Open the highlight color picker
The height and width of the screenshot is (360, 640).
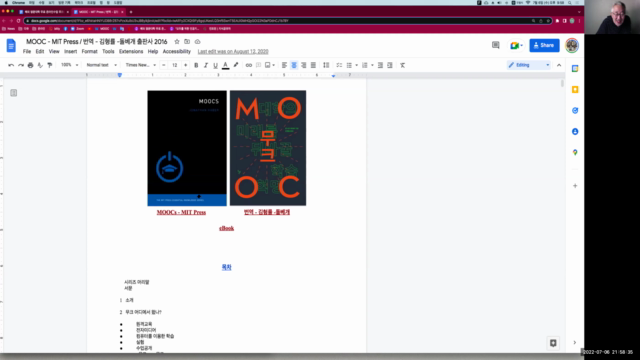[236, 65]
